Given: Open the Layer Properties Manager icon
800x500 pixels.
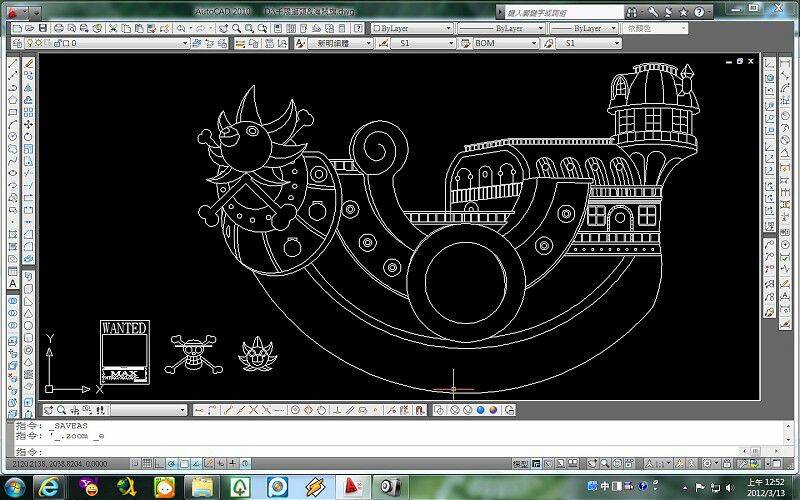Looking at the screenshot, I should tap(17, 43).
